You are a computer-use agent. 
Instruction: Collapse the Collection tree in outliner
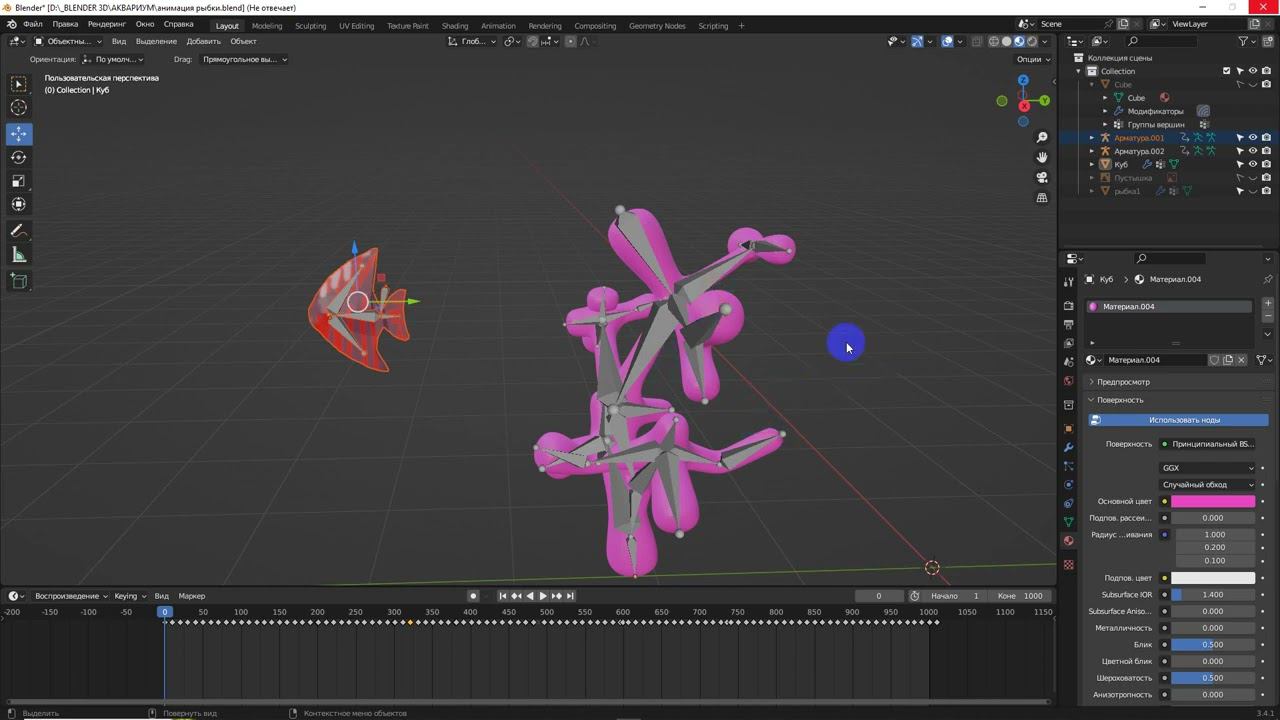pyautogui.click(x=1079, y=71)
